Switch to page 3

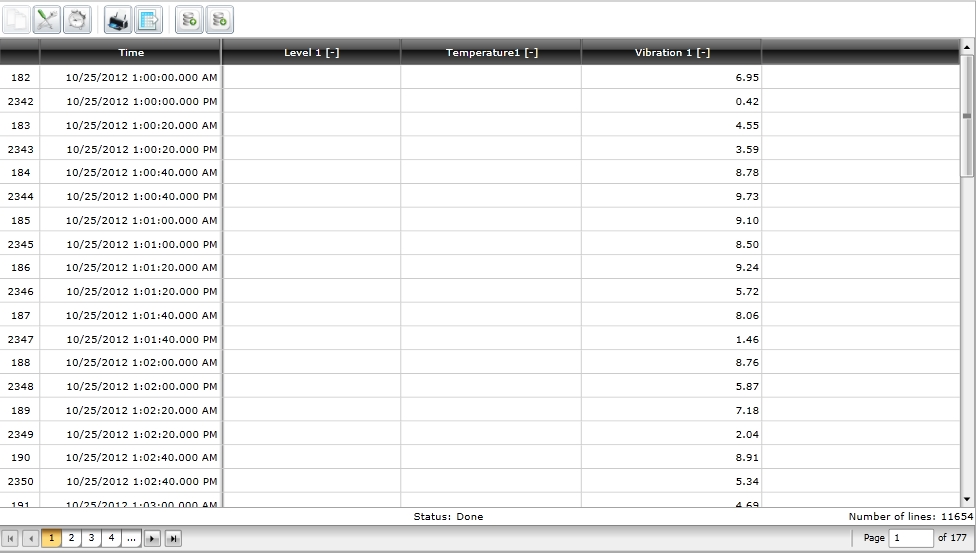pos(91,539)
